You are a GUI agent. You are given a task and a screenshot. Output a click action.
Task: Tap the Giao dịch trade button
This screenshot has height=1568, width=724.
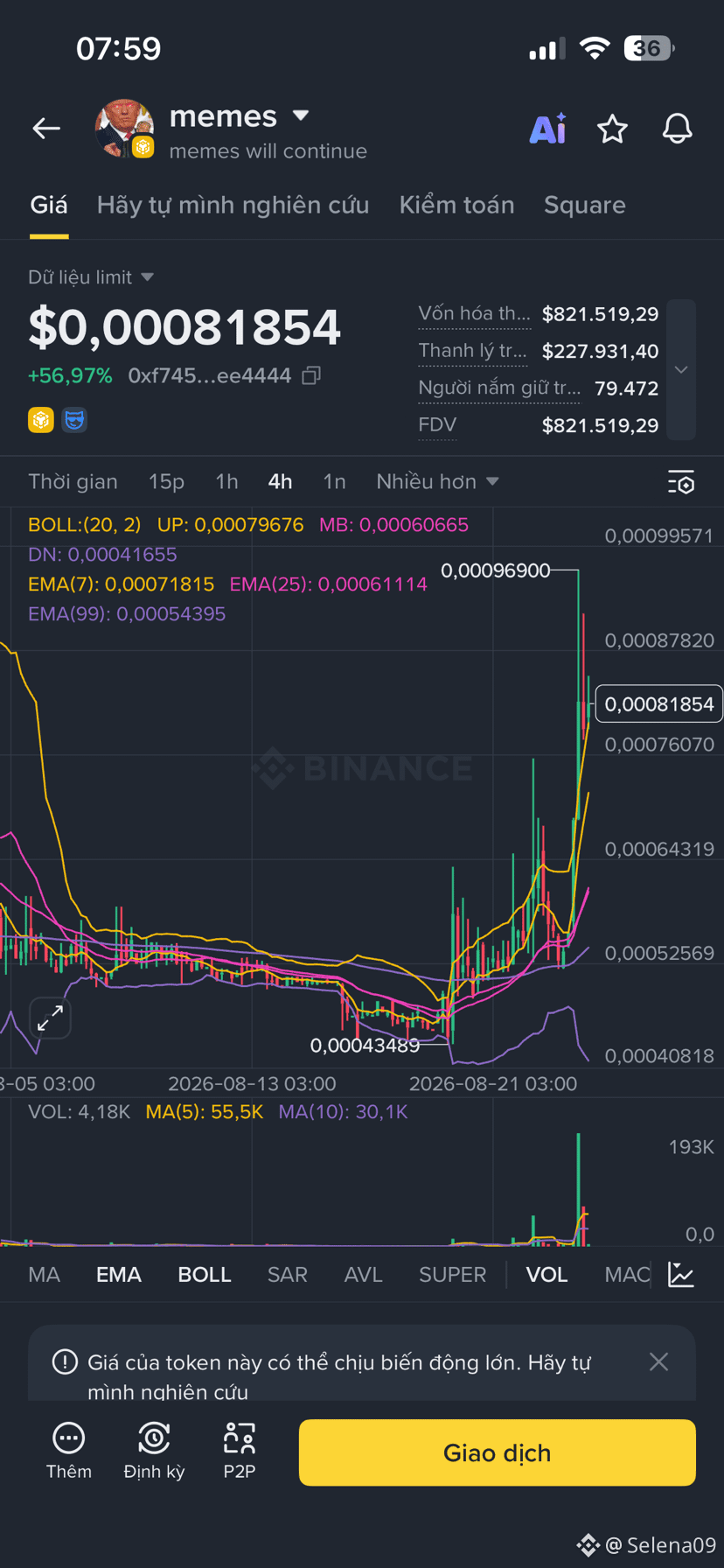(x=498, y=1452)
